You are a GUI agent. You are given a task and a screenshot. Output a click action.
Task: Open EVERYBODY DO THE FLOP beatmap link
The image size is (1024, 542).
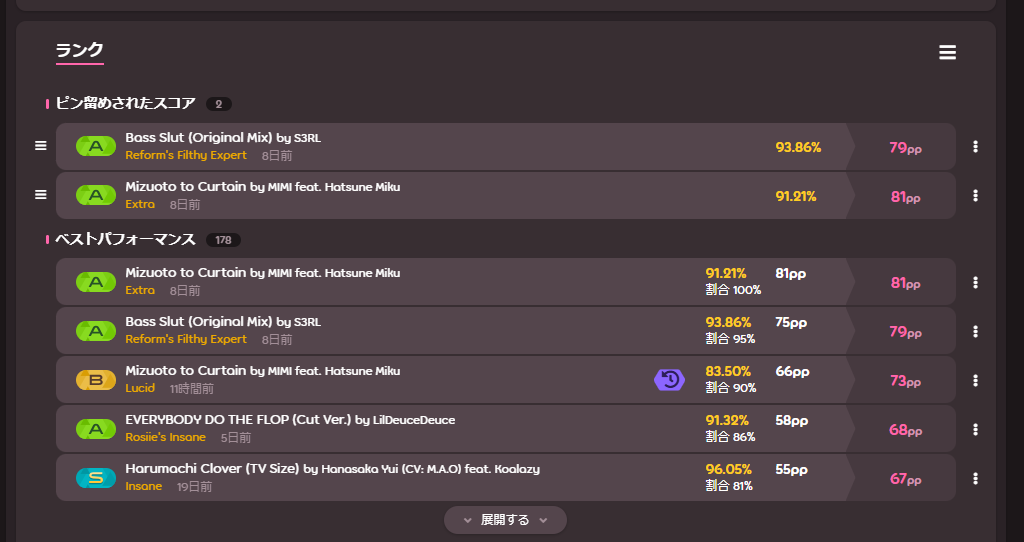click(238, 420)
